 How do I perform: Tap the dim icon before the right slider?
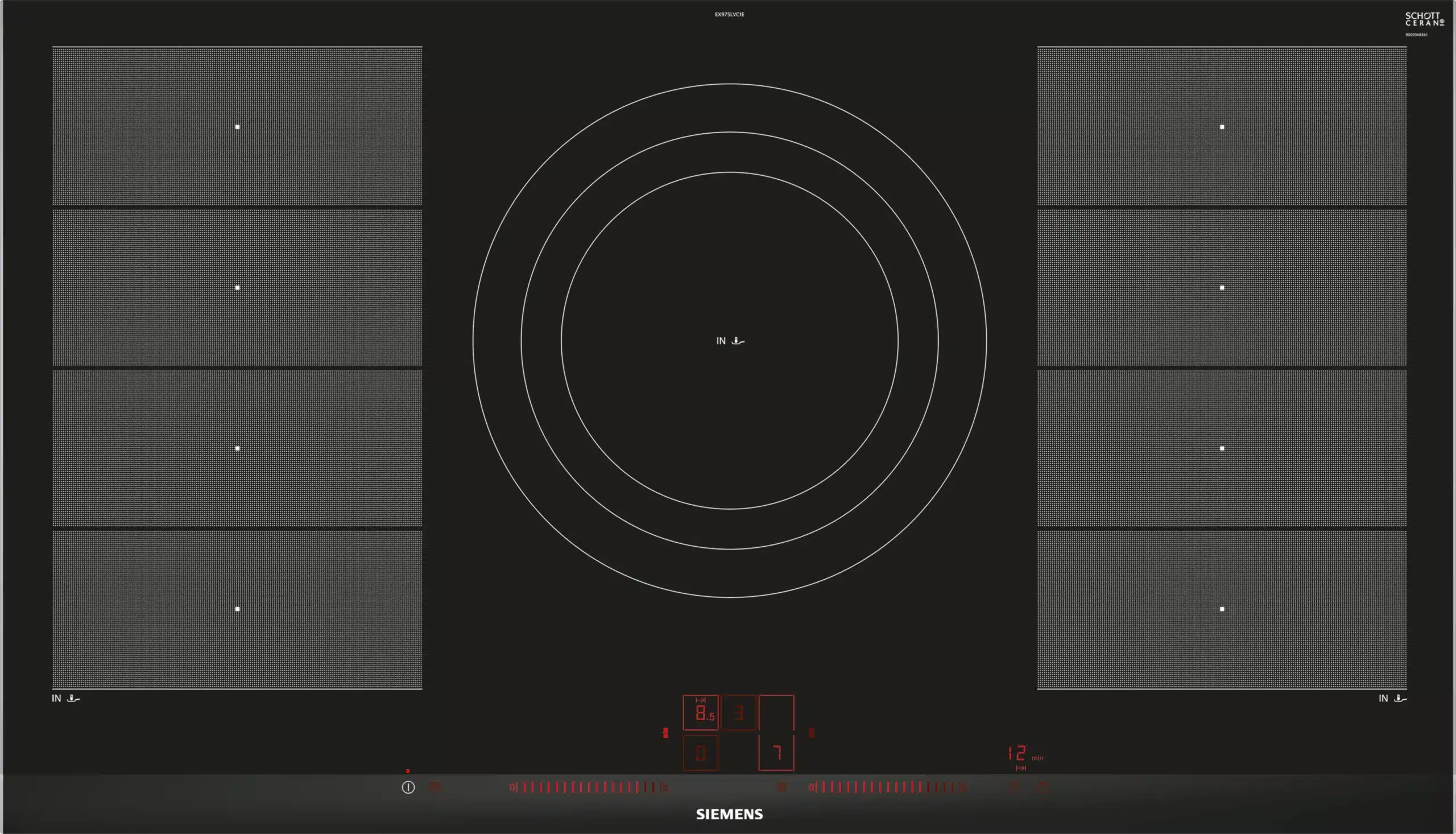781,787
